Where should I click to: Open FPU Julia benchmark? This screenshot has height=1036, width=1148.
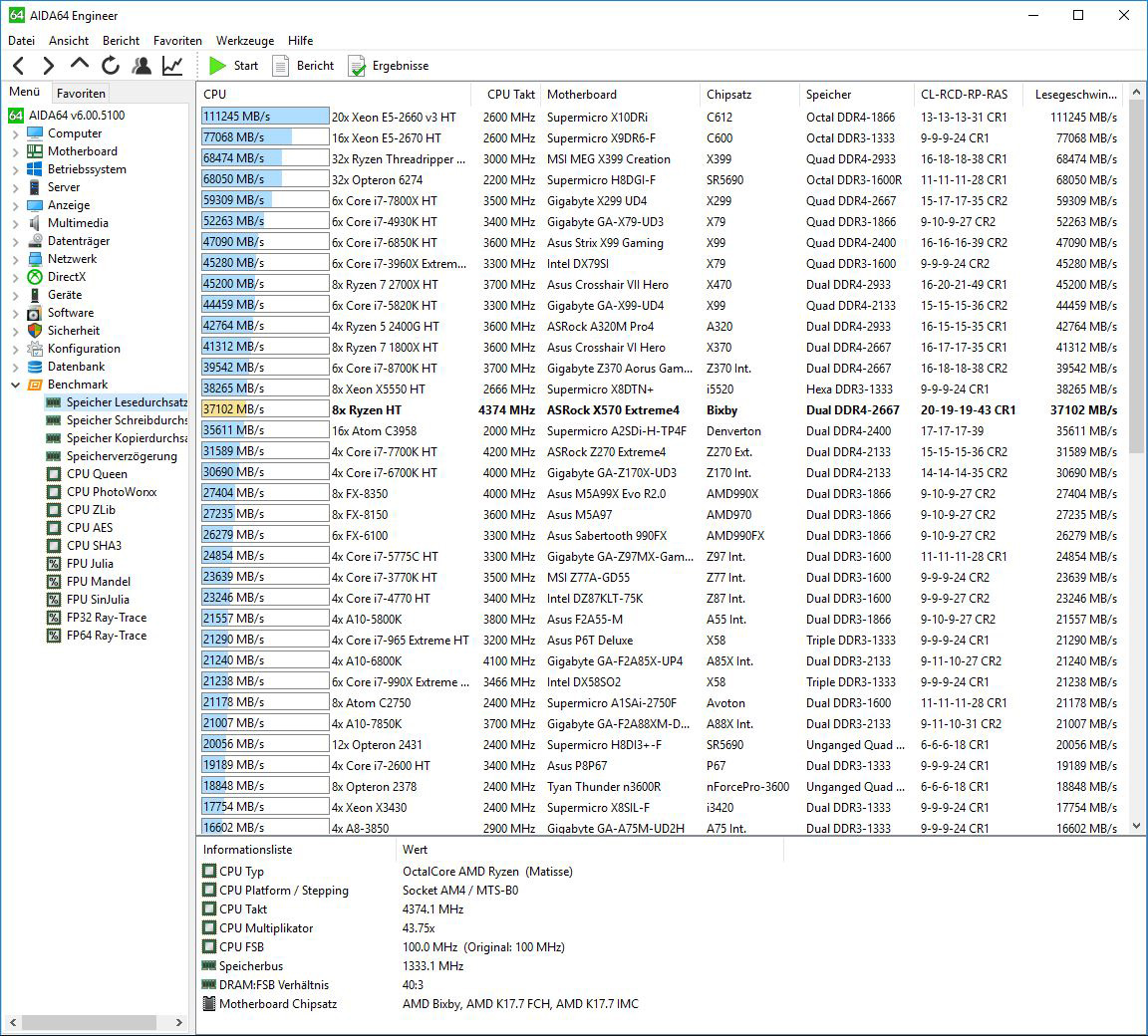(90, 564)
